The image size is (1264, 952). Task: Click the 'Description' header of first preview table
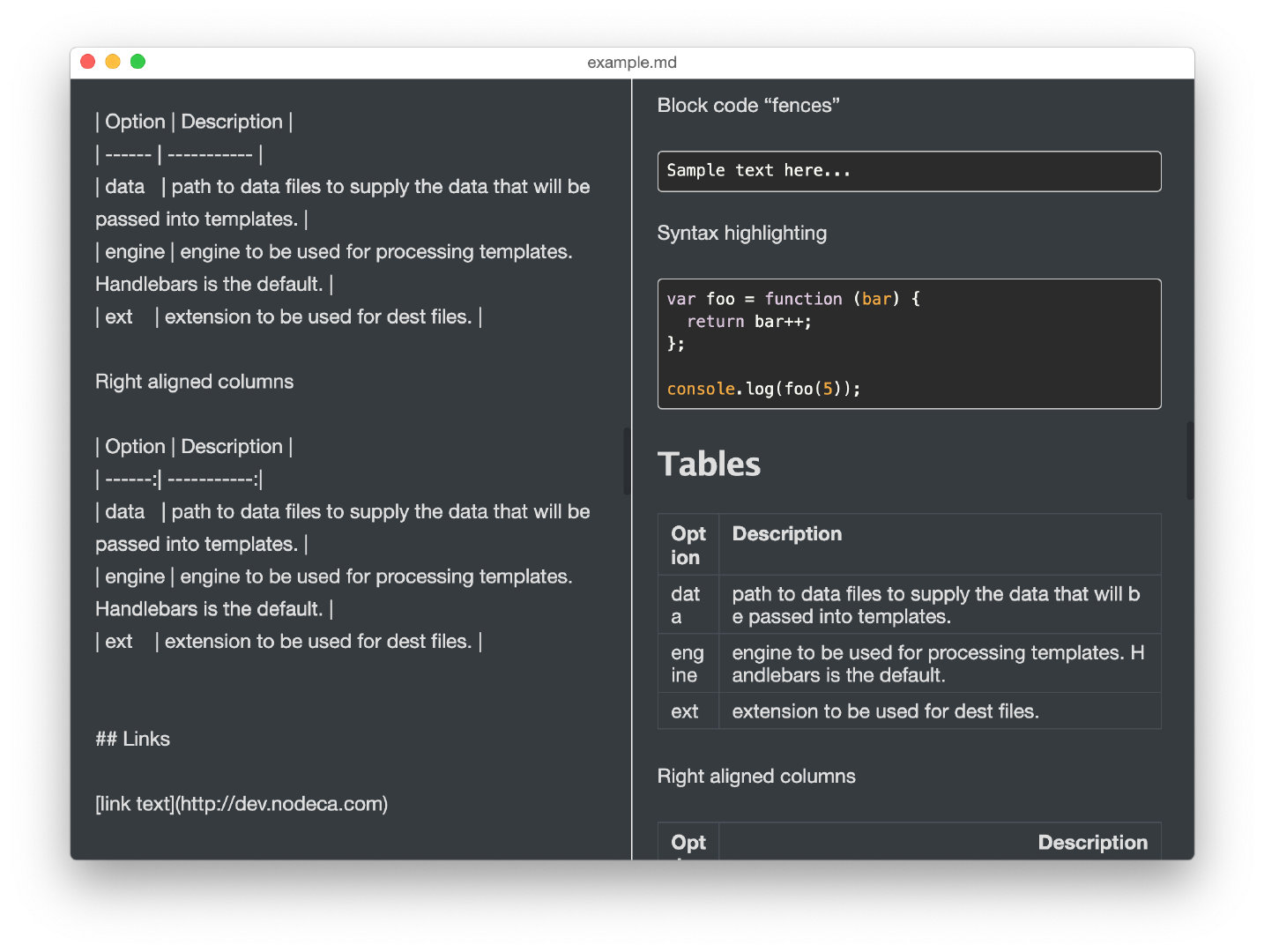tap(787, 534)
